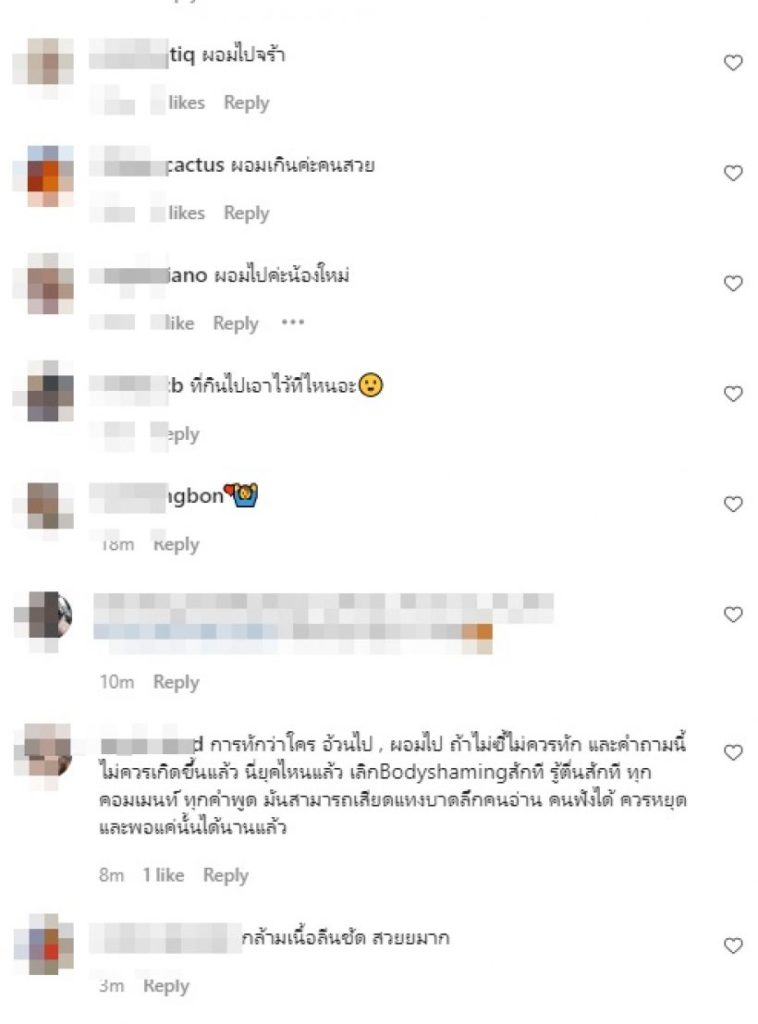View likes on the 'cactus' comment

tap(186, 213)
